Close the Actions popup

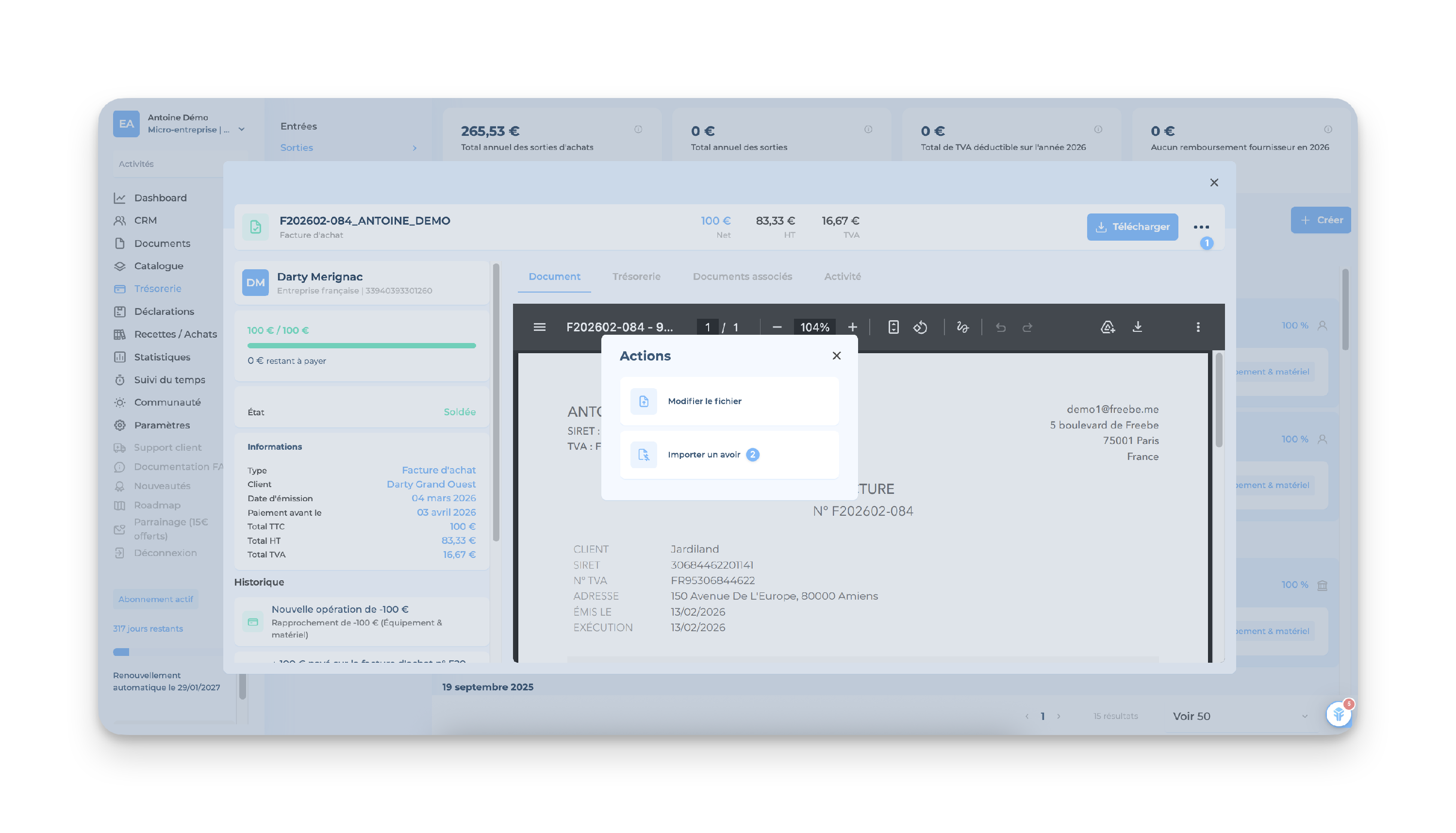[x=836, y=356]
